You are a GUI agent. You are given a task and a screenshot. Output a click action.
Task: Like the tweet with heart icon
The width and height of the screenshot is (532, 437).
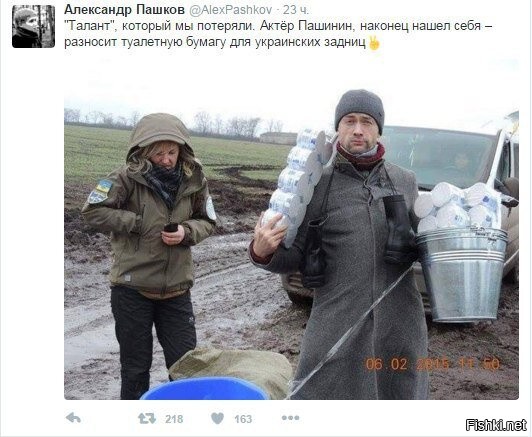pos(217,418)
